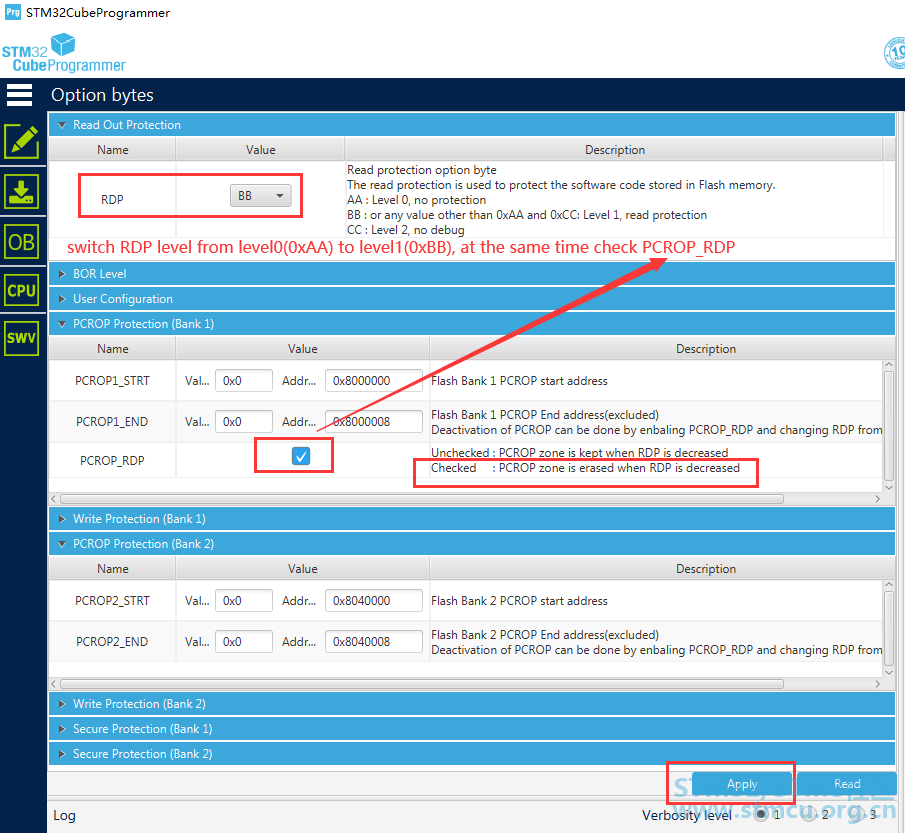Expand the BOR Level section
905x833 pixels.
pos(472,274)
